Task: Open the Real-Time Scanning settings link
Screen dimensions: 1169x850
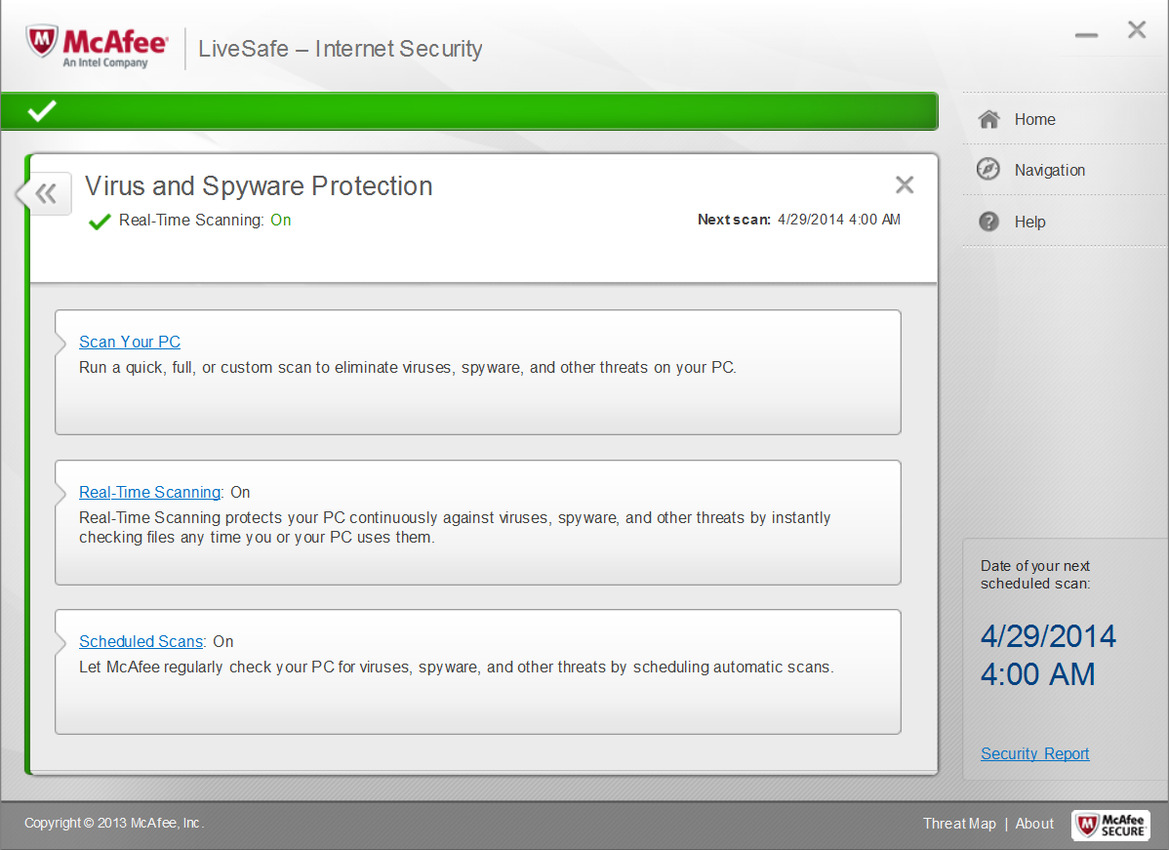Action: tap(150, 492)
